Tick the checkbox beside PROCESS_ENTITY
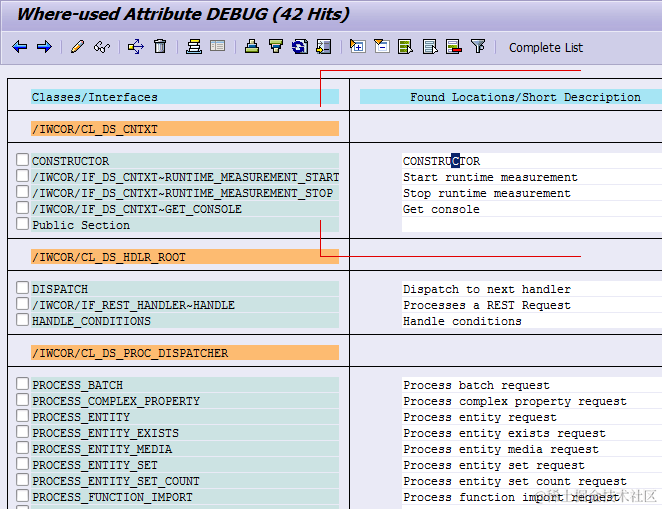Screen dimensions: 662x509 tap(22, 416)
